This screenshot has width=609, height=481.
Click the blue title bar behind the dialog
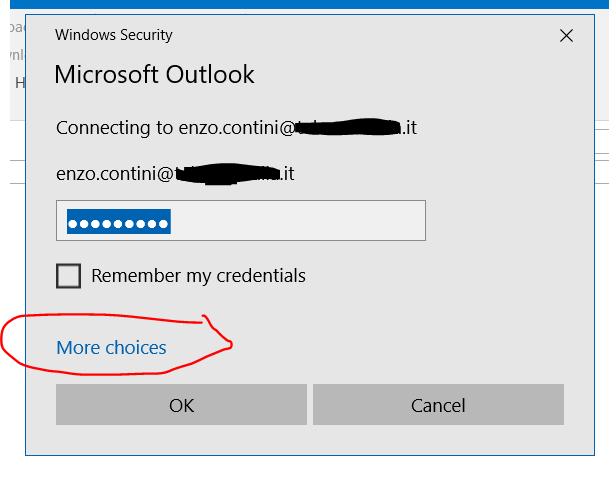(300, 4)
